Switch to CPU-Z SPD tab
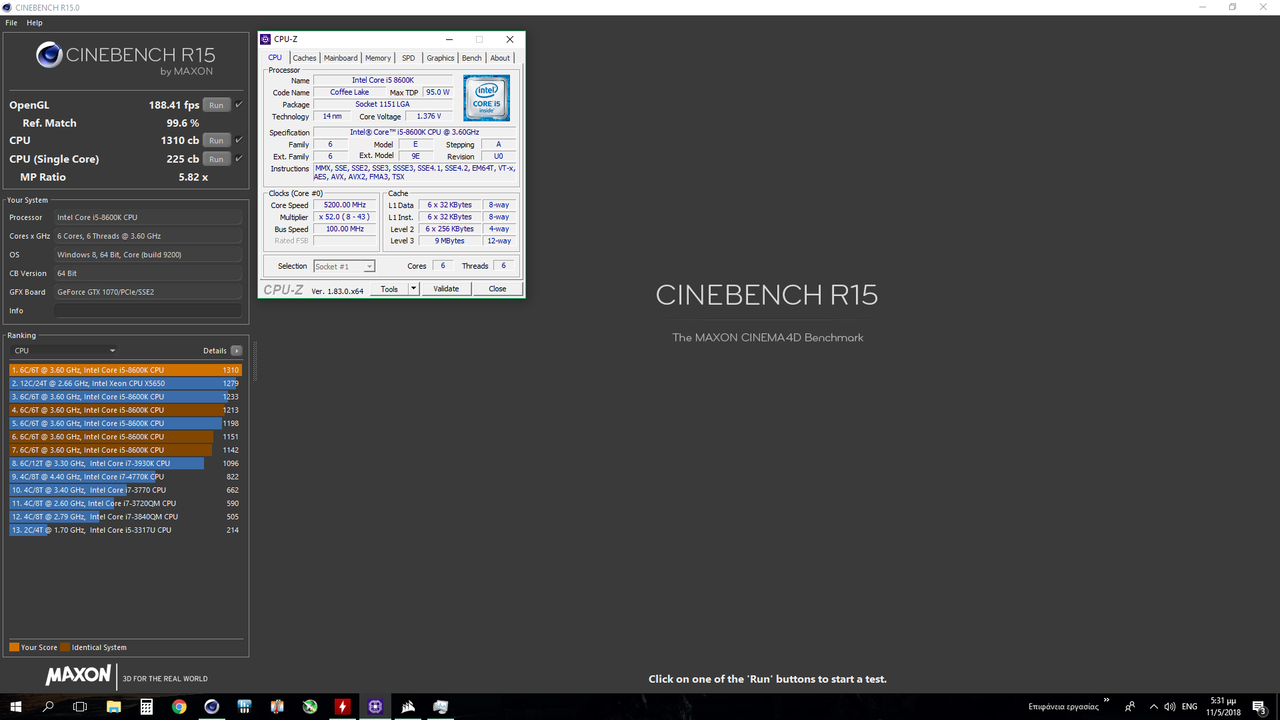The height and width of the screenshot is (720, 1280). pos(408,58)
